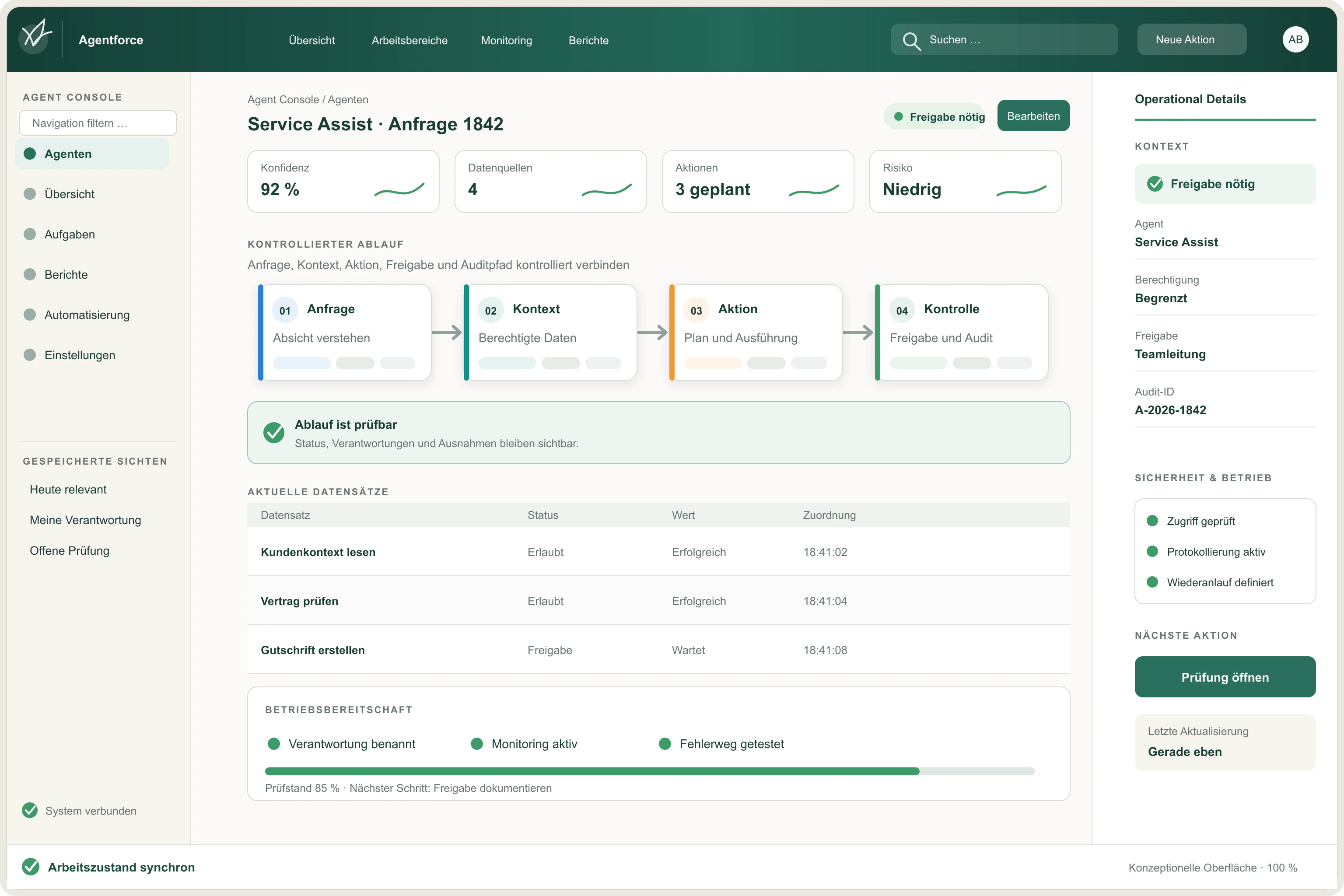Open the Offene Prüfung saved view

point(69,550)
